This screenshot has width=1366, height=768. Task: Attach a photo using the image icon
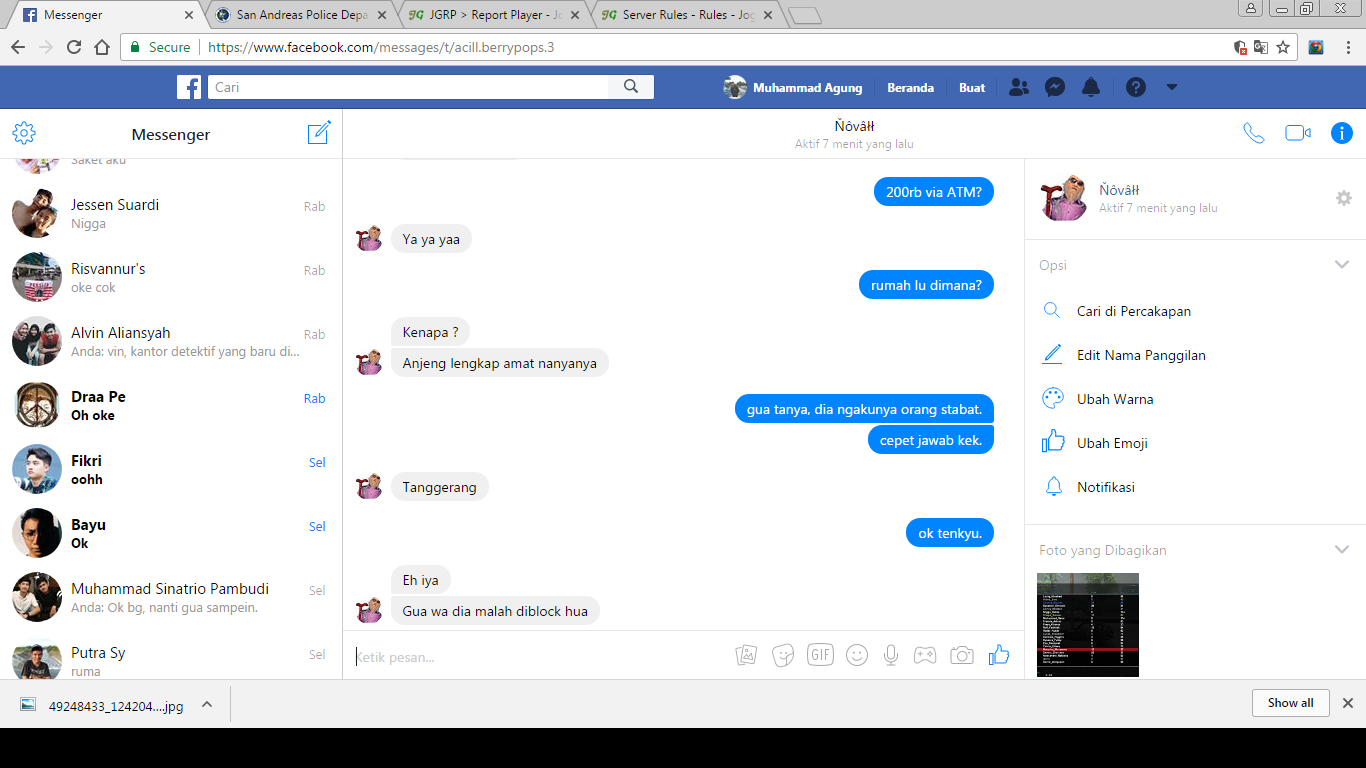(746, 655)
